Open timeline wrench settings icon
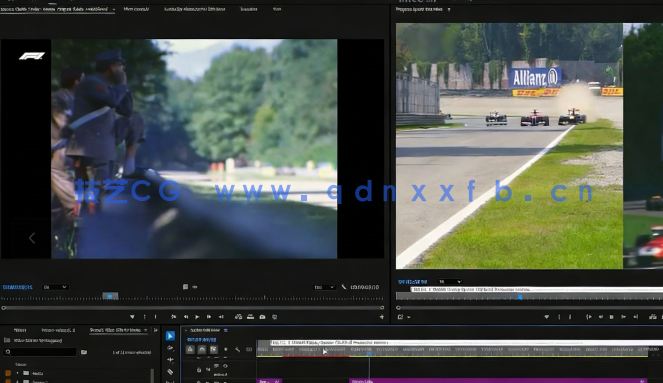 (238, 350)
